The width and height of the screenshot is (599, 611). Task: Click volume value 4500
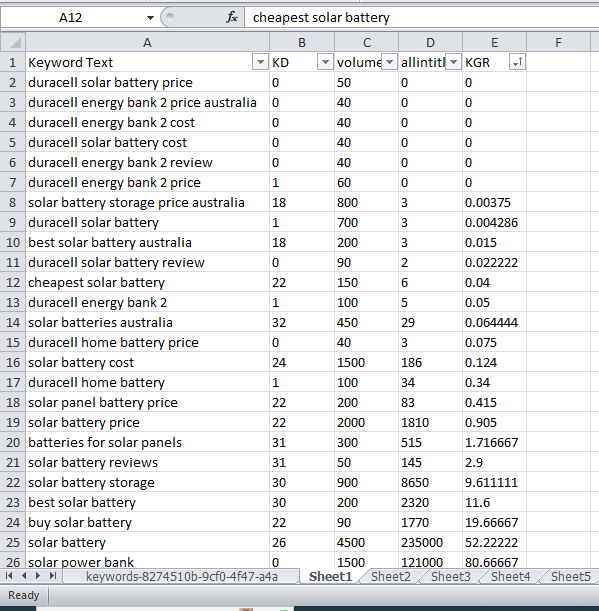(366, 542)
